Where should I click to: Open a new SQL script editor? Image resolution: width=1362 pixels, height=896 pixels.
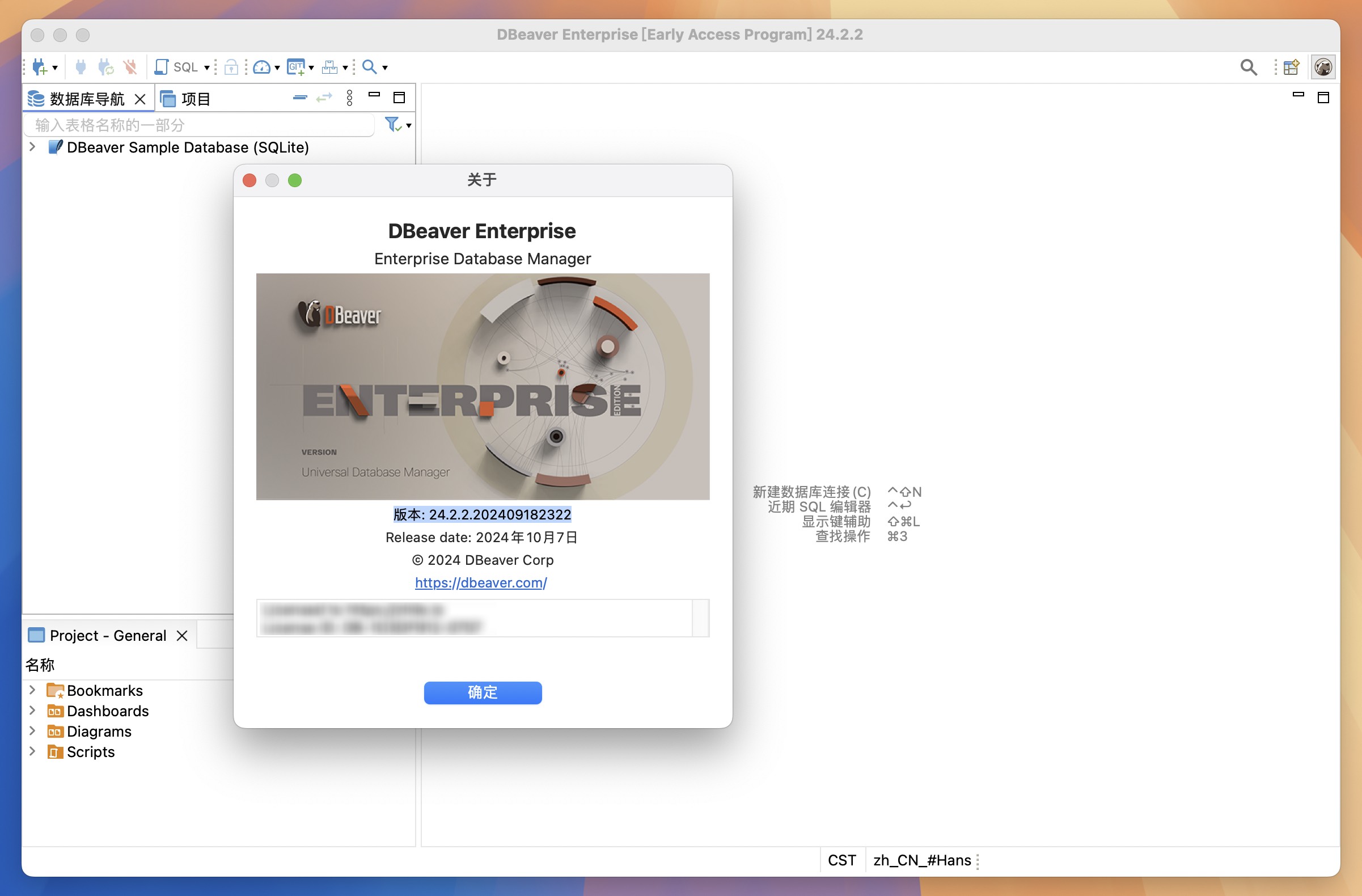[x=176, y=67]
